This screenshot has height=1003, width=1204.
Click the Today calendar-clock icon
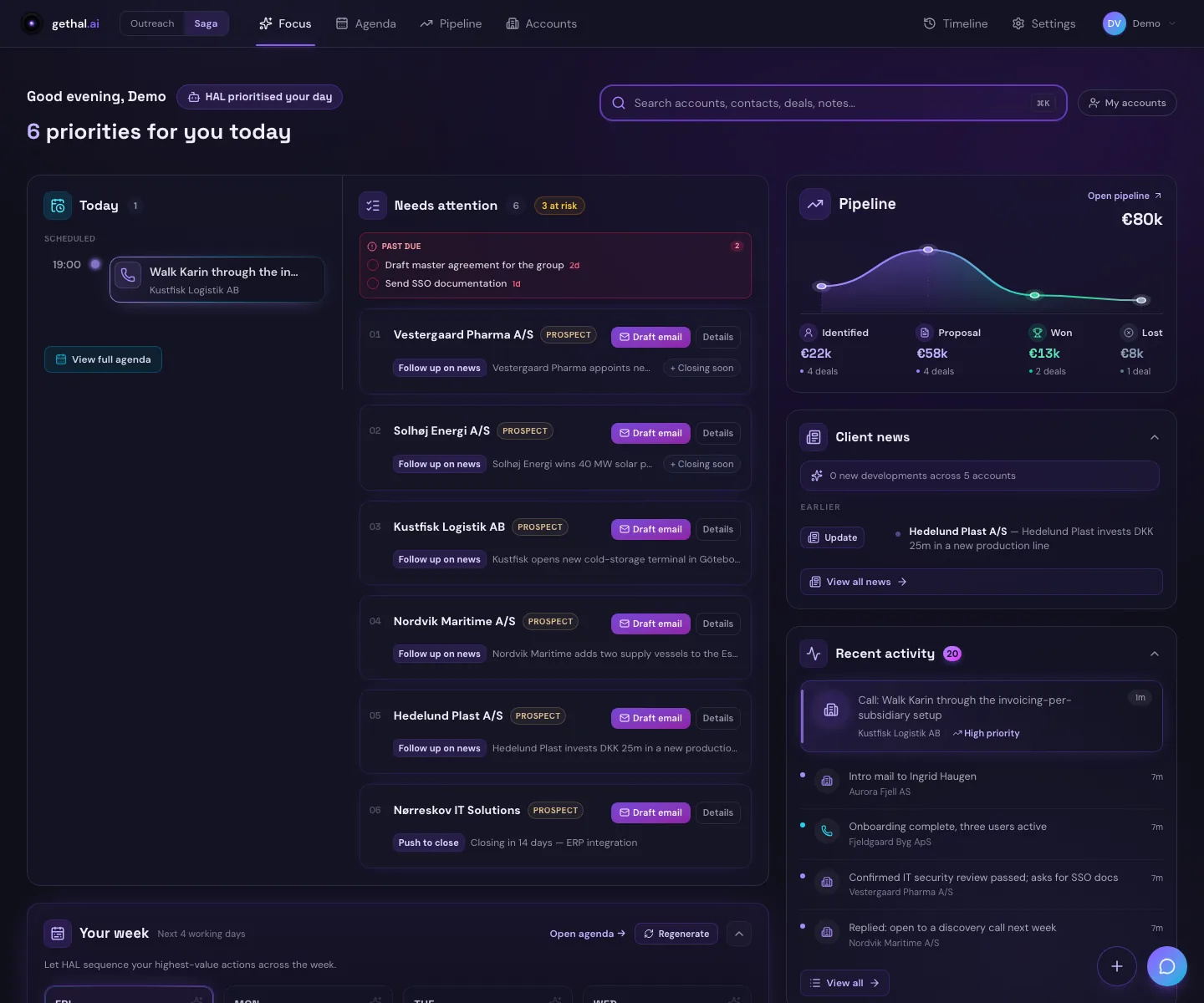pyautogui.click(x=58, y=206)
